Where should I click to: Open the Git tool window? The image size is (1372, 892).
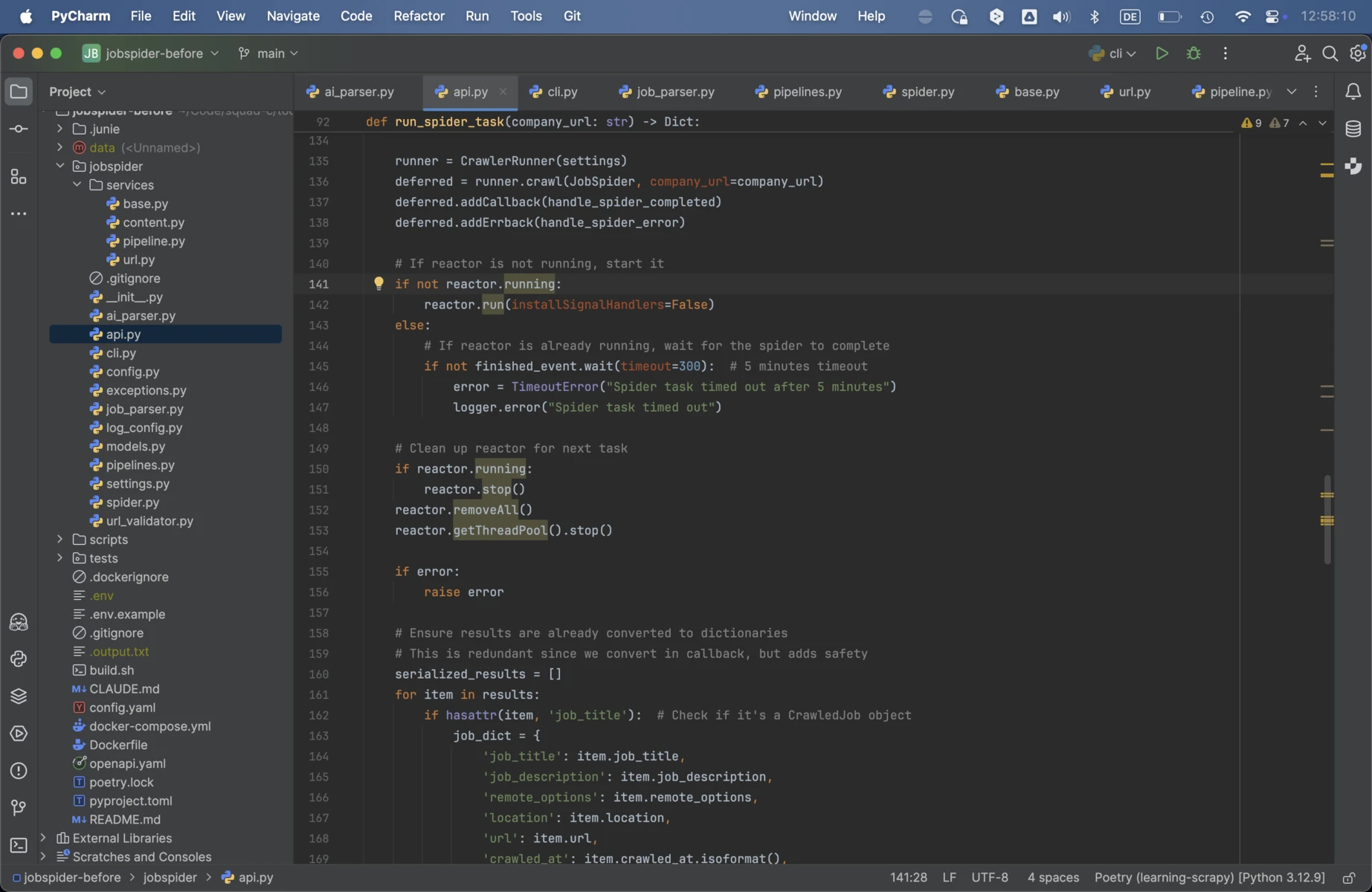(19, 808)
